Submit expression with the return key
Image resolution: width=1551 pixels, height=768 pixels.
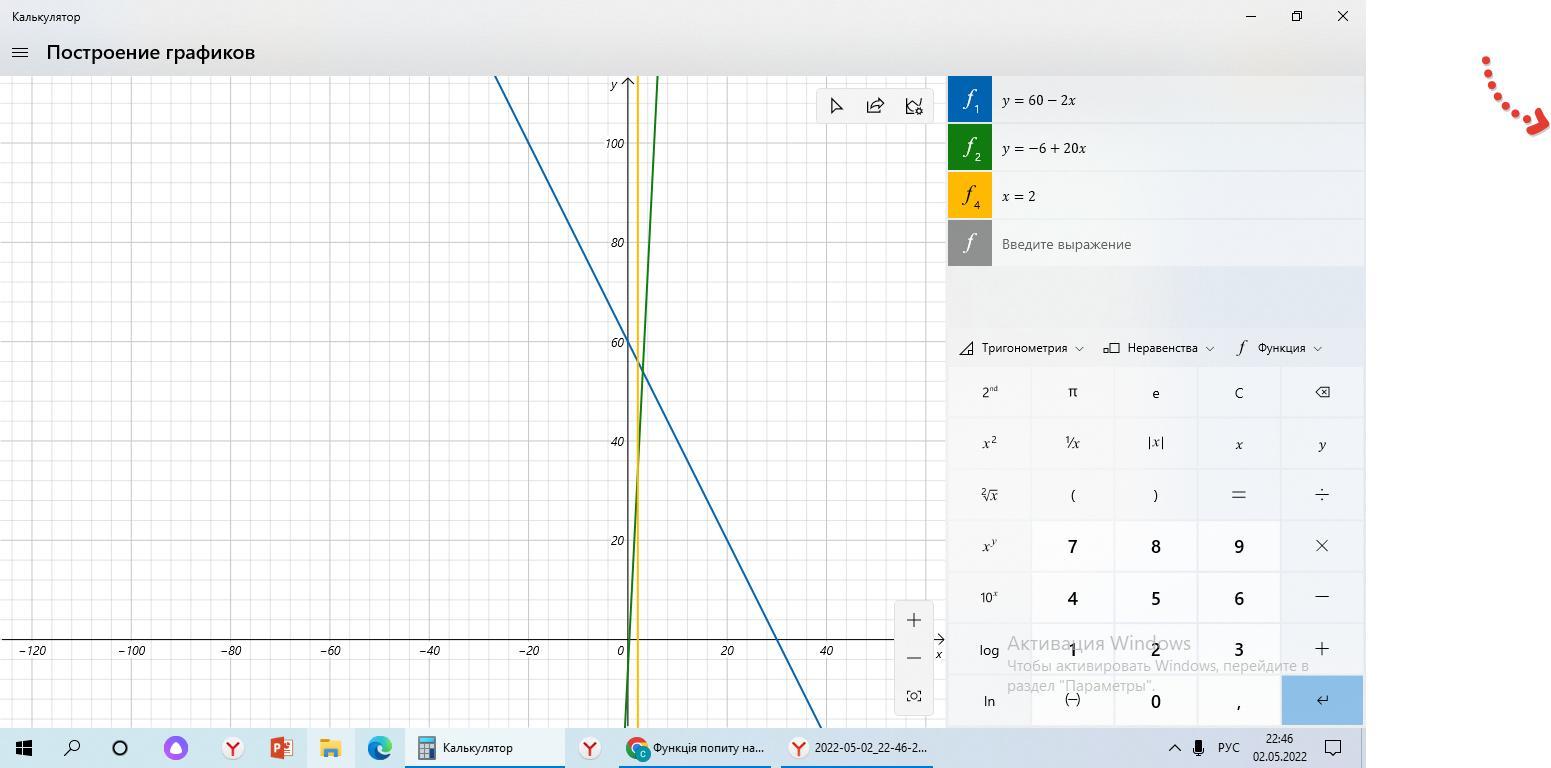coord(1322,700)
